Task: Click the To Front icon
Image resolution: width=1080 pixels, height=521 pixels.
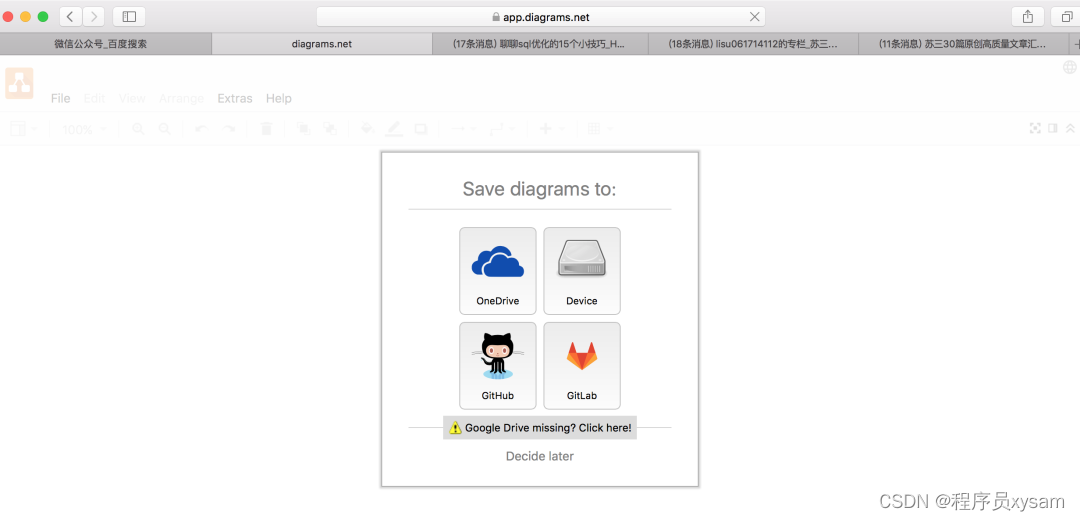Action: click(x=302, y=129)
